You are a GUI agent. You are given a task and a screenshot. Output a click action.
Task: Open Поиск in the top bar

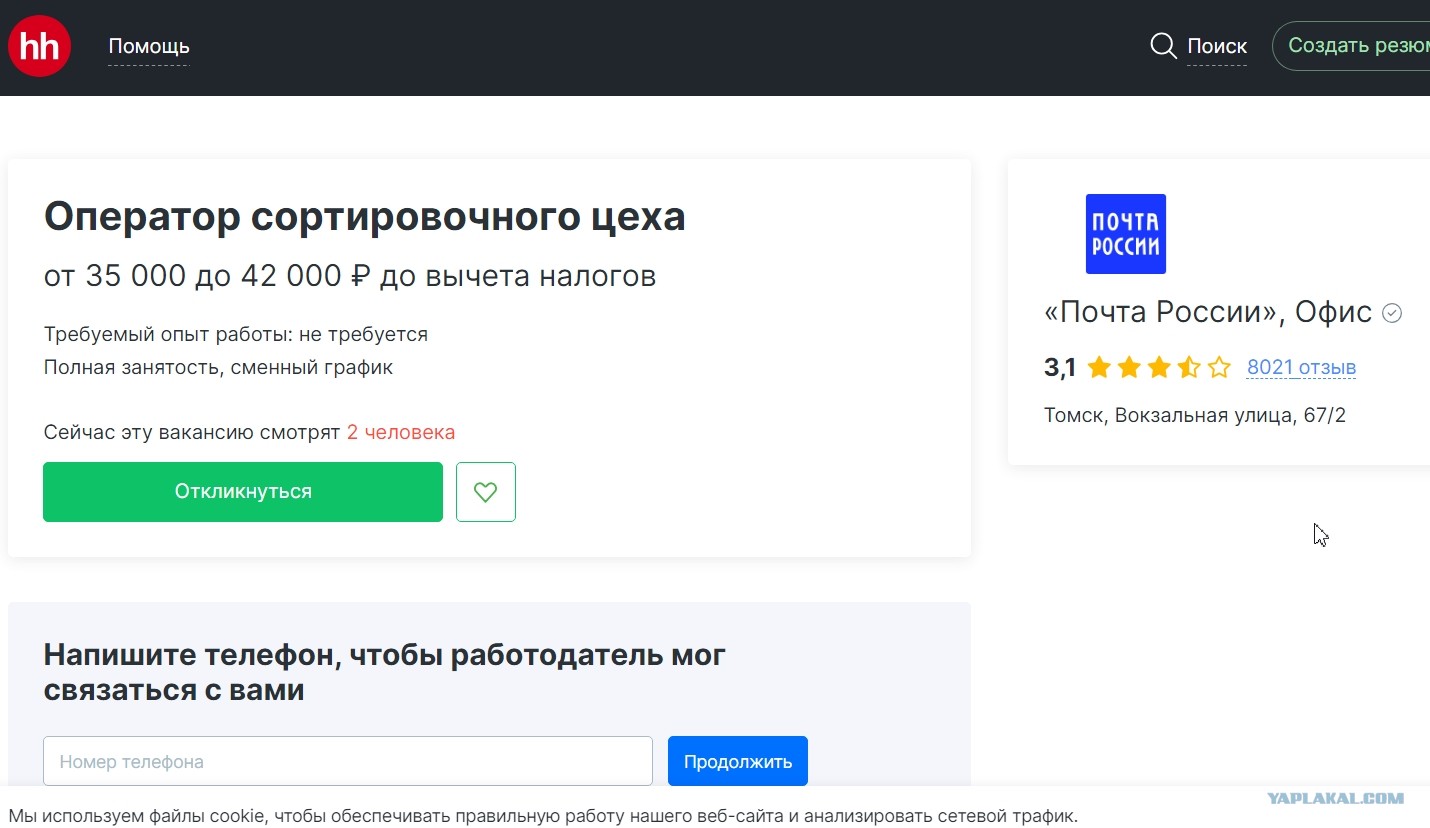pos(1217,46)
